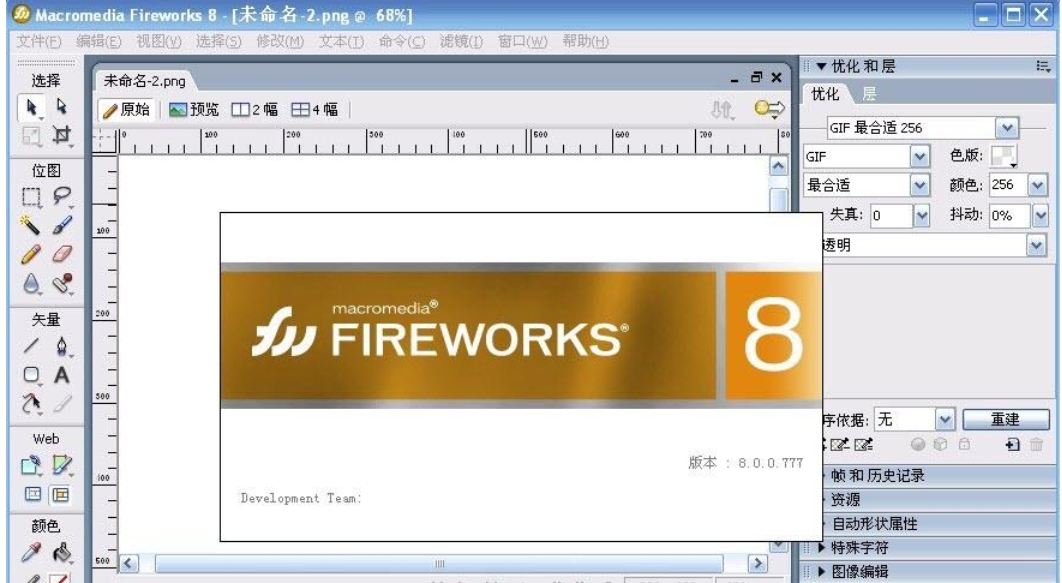Expand the 特殊字符 panel

pos(822,547)
